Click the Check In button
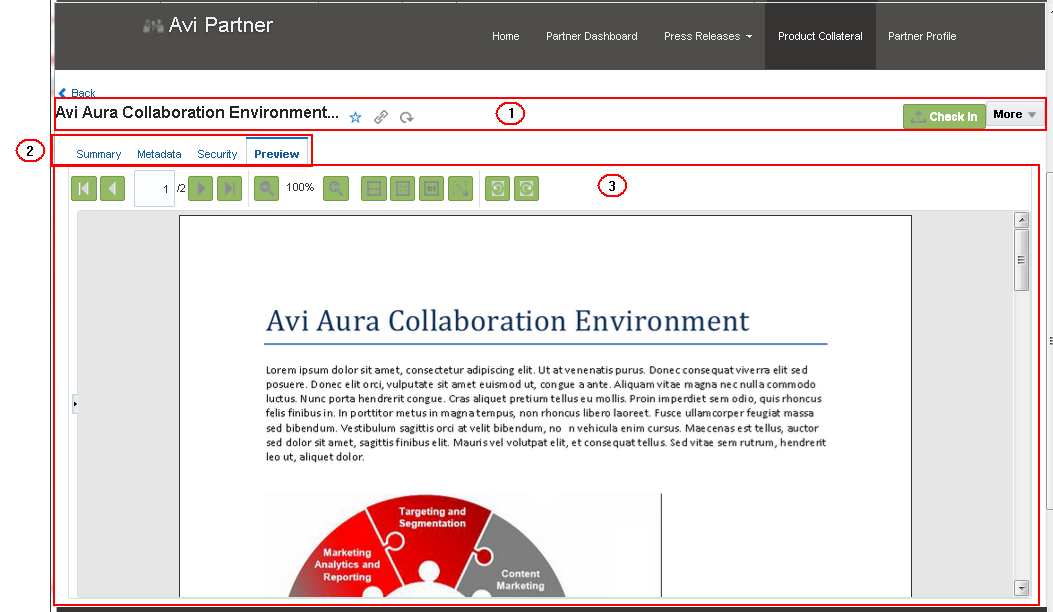1053x612 pixels. click(x=944, y=116)
